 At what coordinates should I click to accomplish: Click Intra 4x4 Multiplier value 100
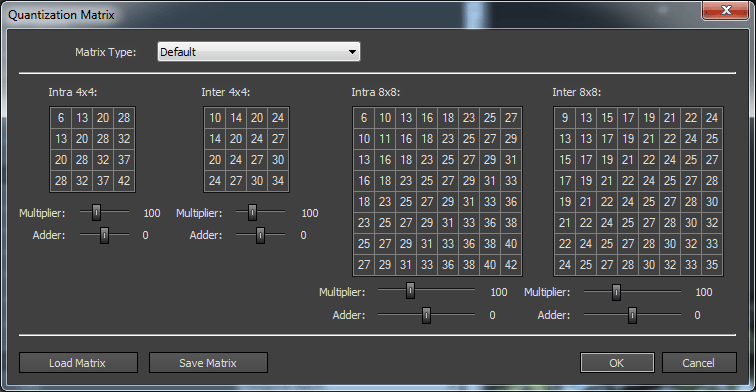pos(152,213)
